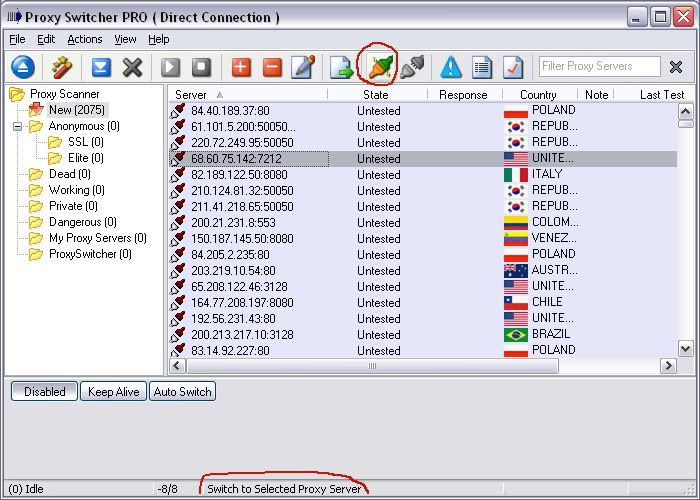The width and height of the screenshot is (700, 500).
Task: Select the New (2075) folder
Action: click(x=77, y=110)
